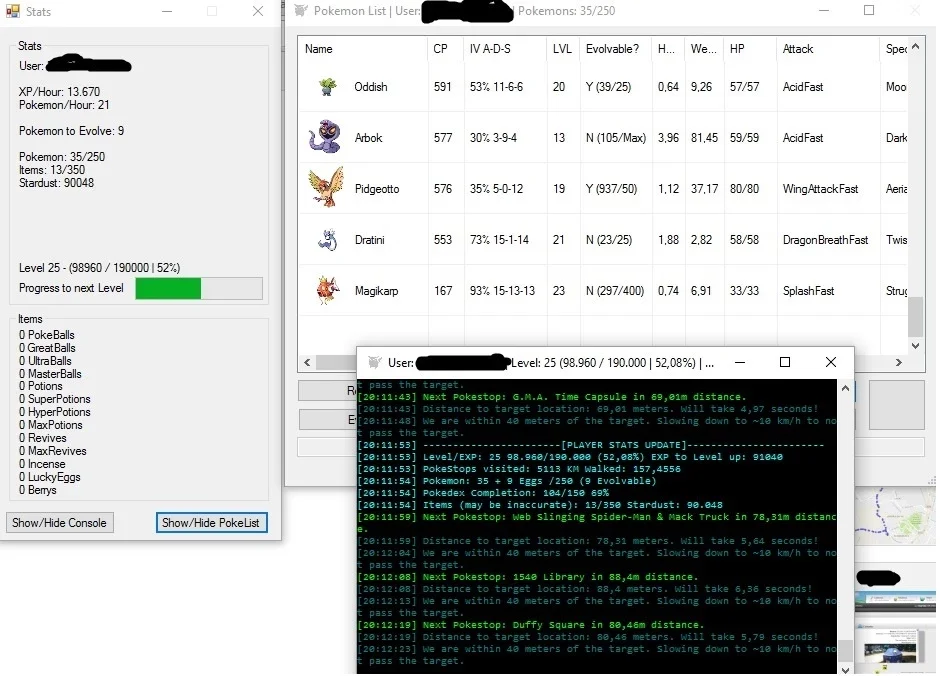
Task: Click Arbok's CP value 577
Action: tap(443, 138)
